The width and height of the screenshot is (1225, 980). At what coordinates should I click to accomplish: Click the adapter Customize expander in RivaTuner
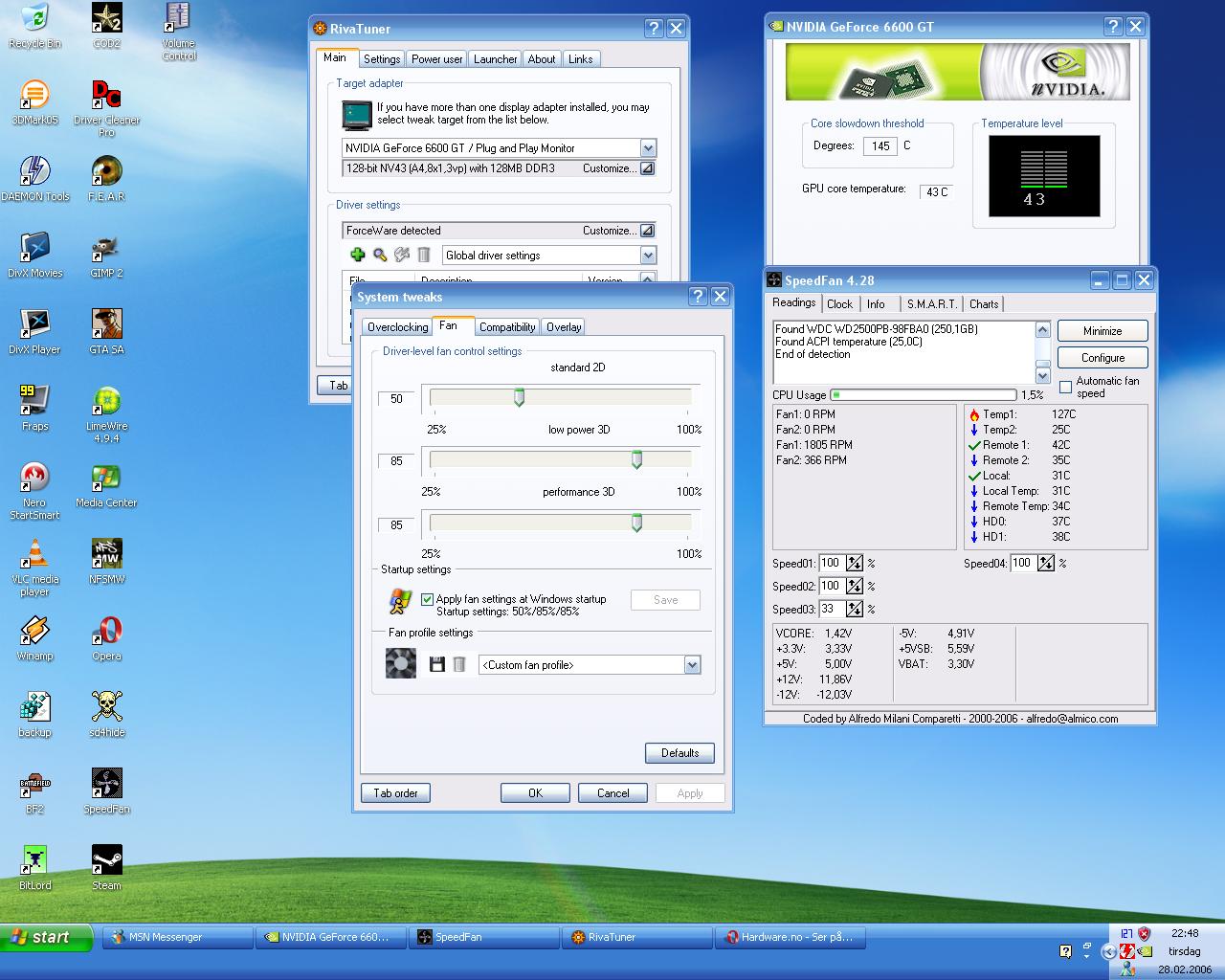coord(647,168)
